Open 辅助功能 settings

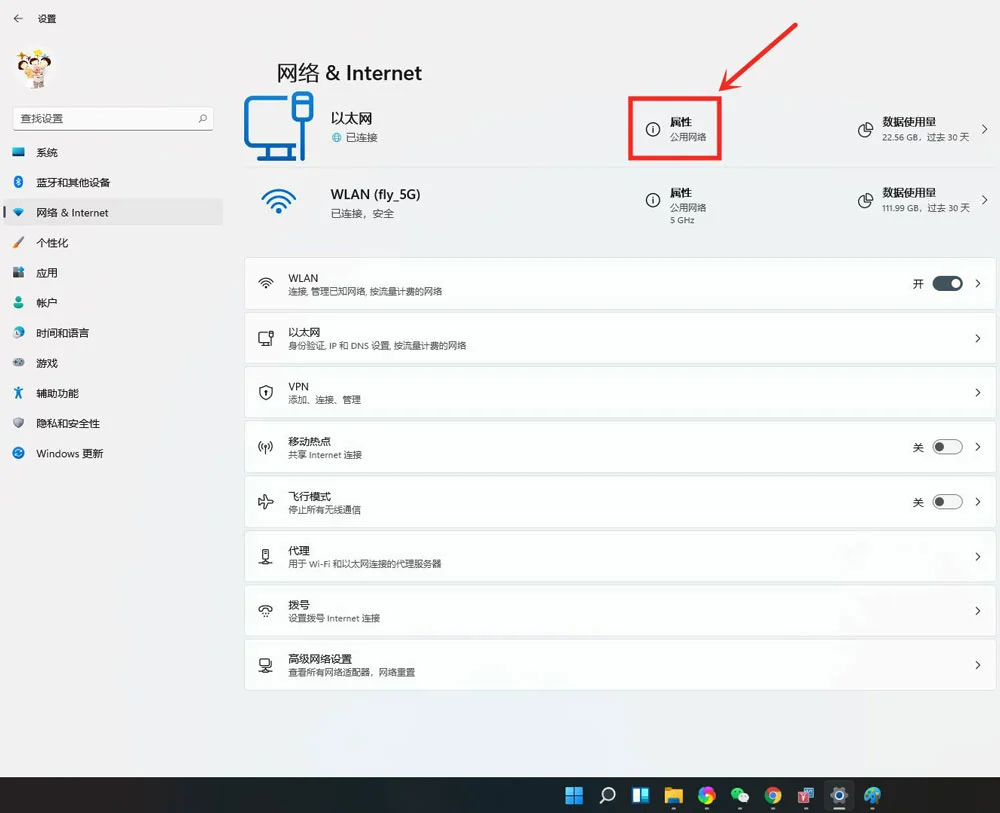click(114, 393)
